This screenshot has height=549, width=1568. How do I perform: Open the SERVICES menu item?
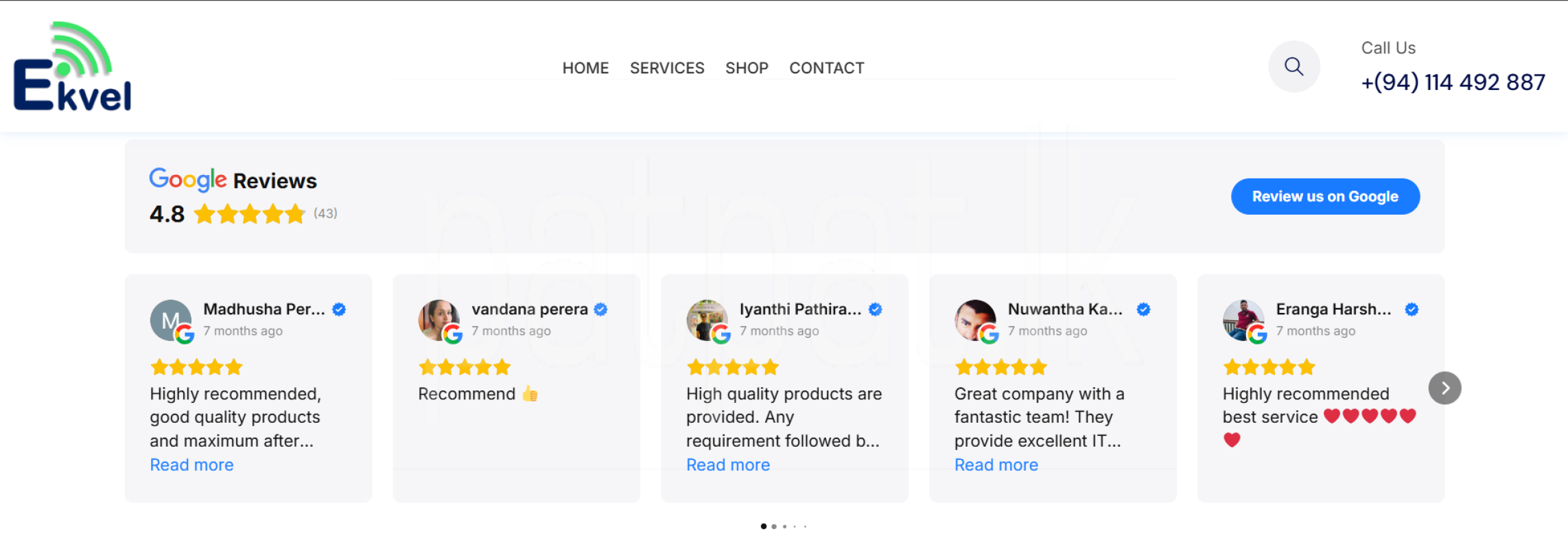667,68
